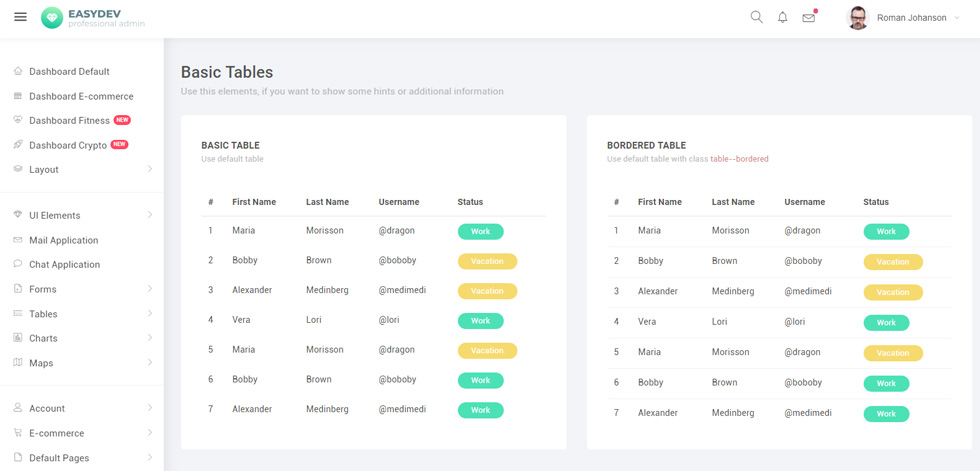Expand the Charts submenu chevron
The width and height of the screenshot is (980, 471).
[x=150, y=338]
